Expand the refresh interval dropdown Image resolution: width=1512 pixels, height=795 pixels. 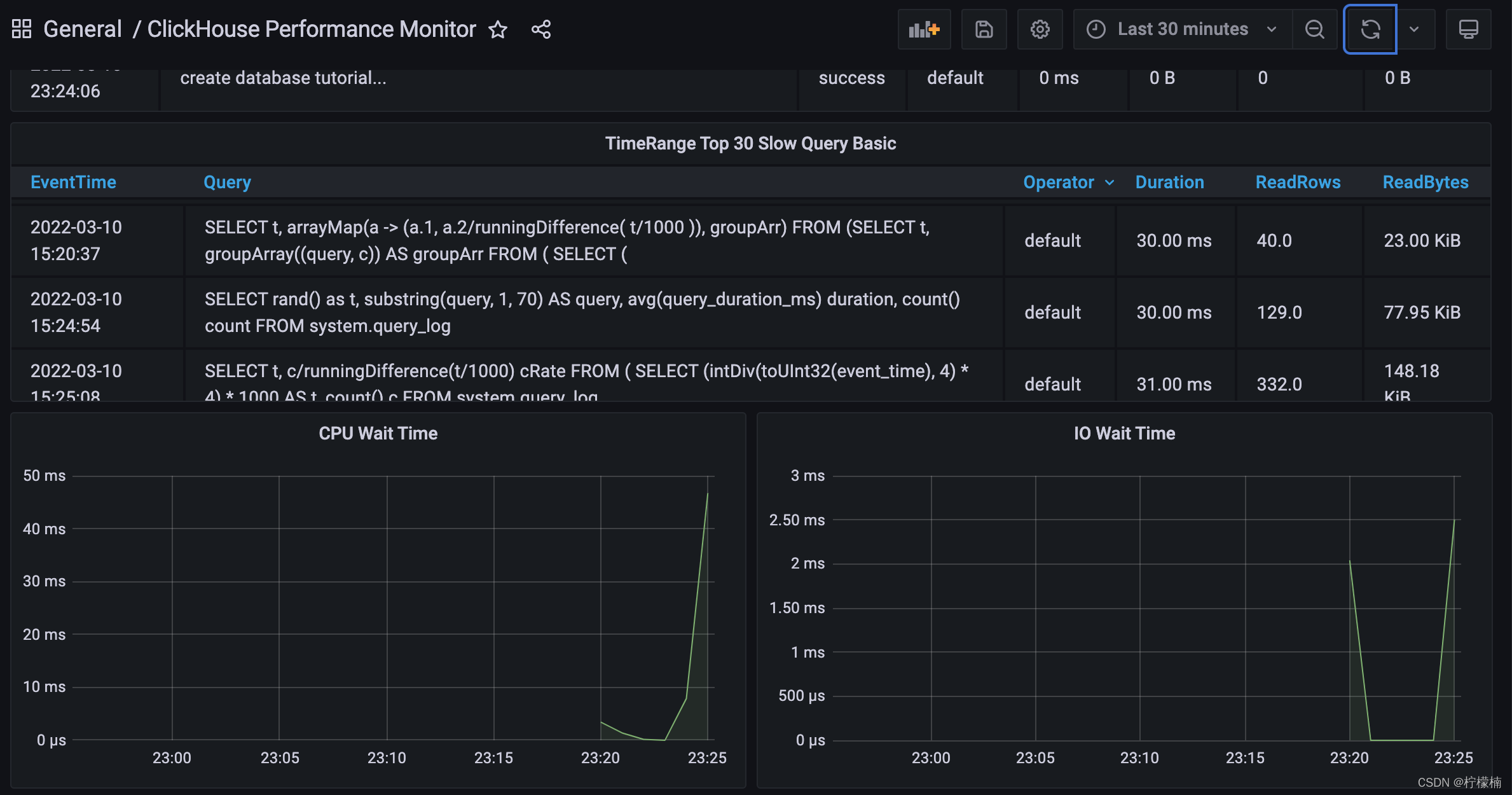[1414, 29]
